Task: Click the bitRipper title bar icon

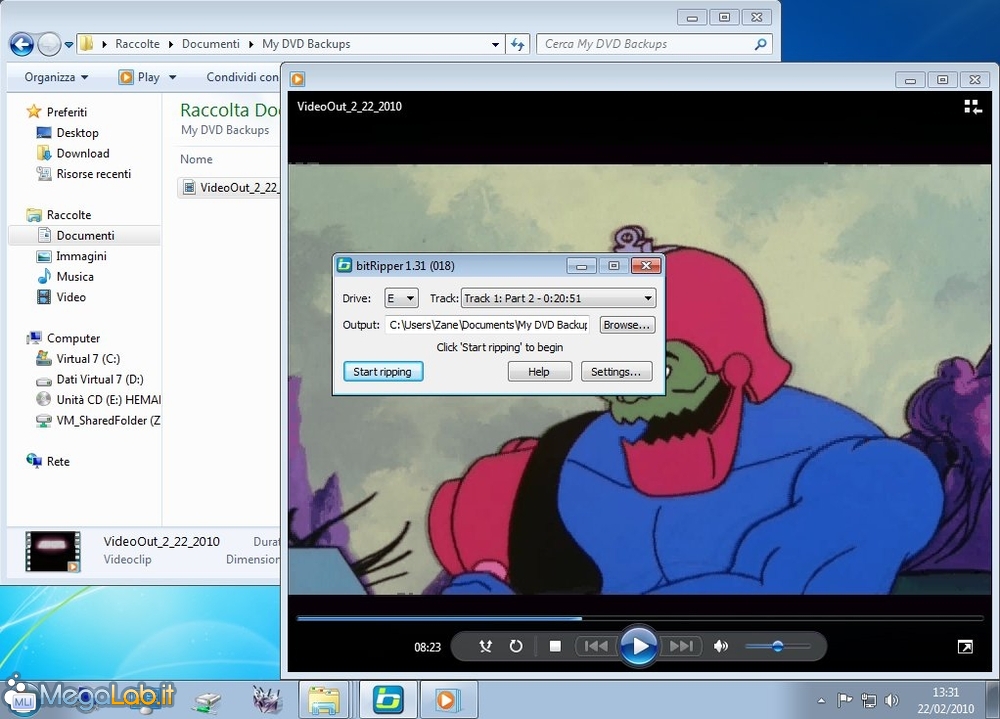Action: point(344,265)
